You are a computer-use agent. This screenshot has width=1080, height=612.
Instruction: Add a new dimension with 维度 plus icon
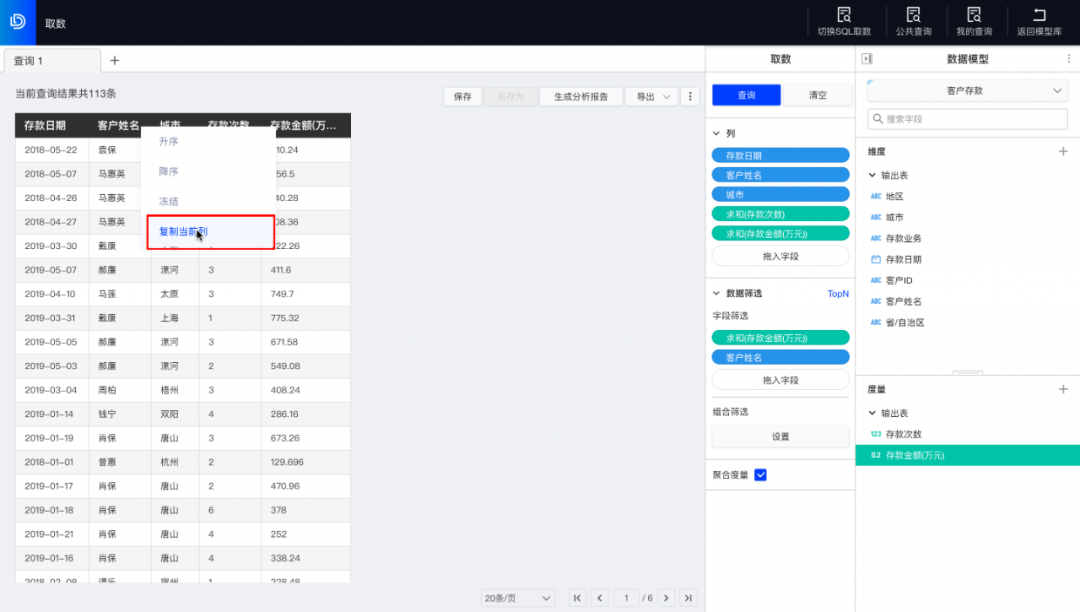(x=1063, y=152)
